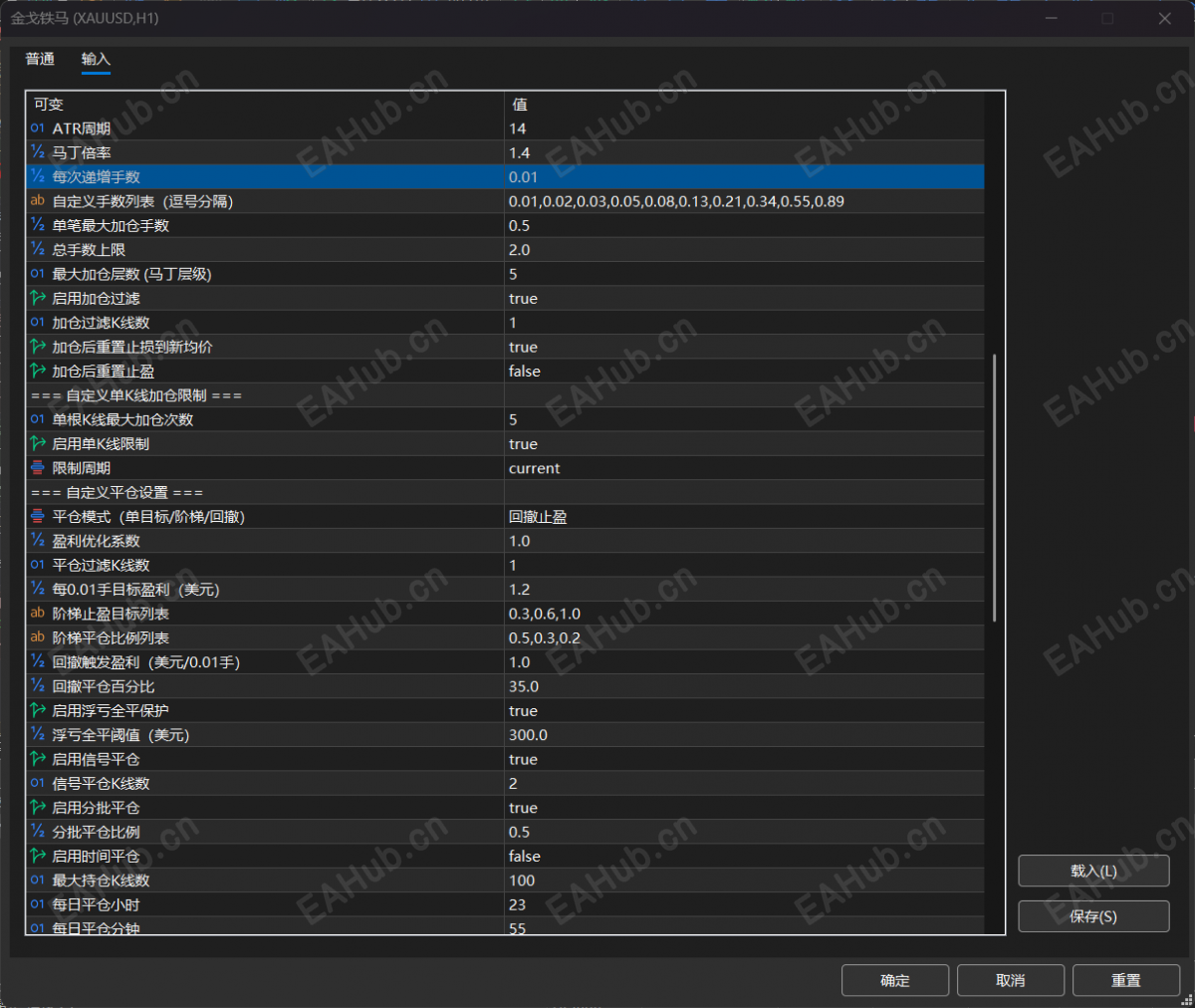Viewport: 1195px width, 1008px height.
Task: Click the 确定 button
Action: (x=894, y=980)
